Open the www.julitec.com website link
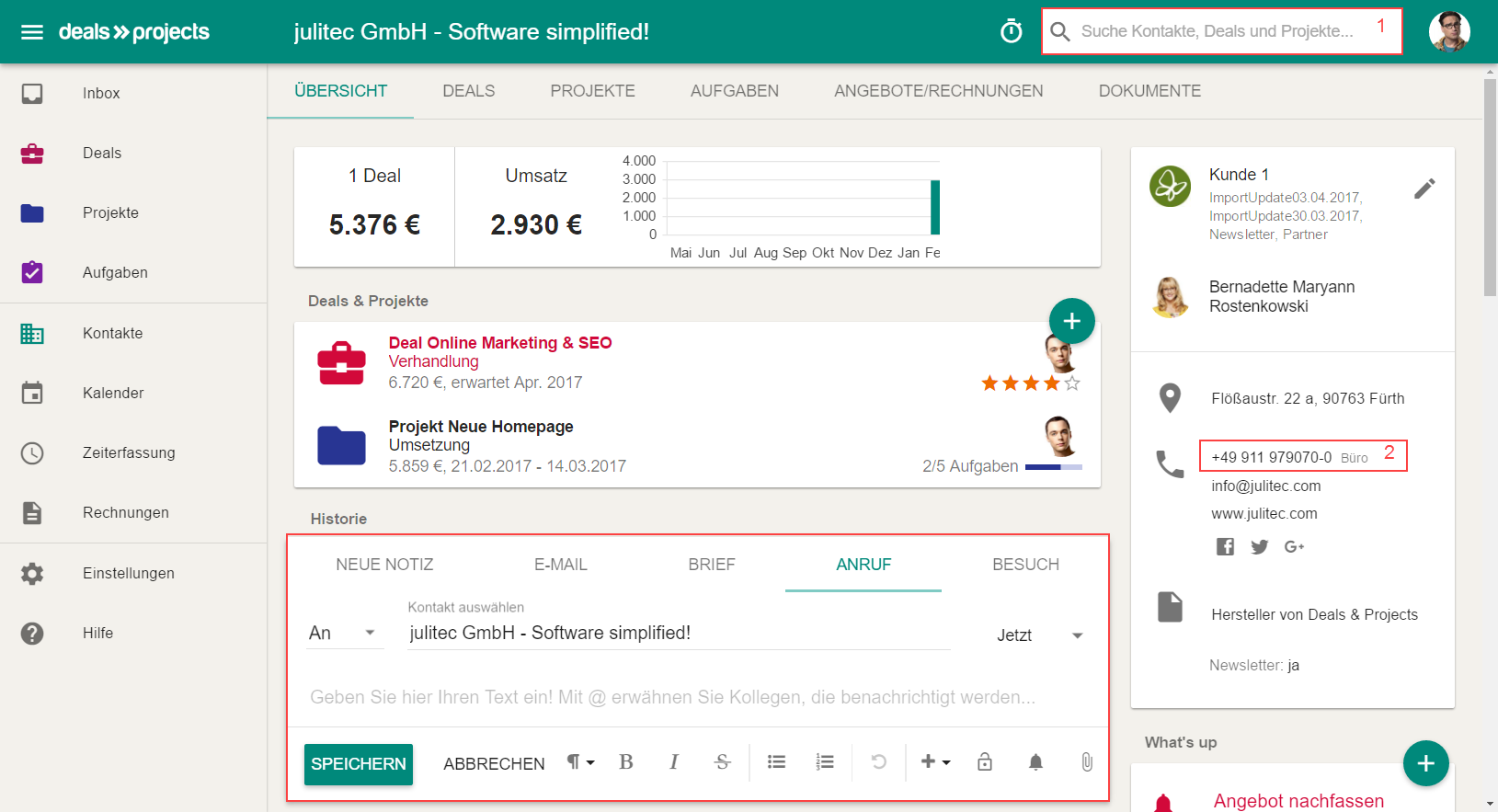 (1264, 513)
